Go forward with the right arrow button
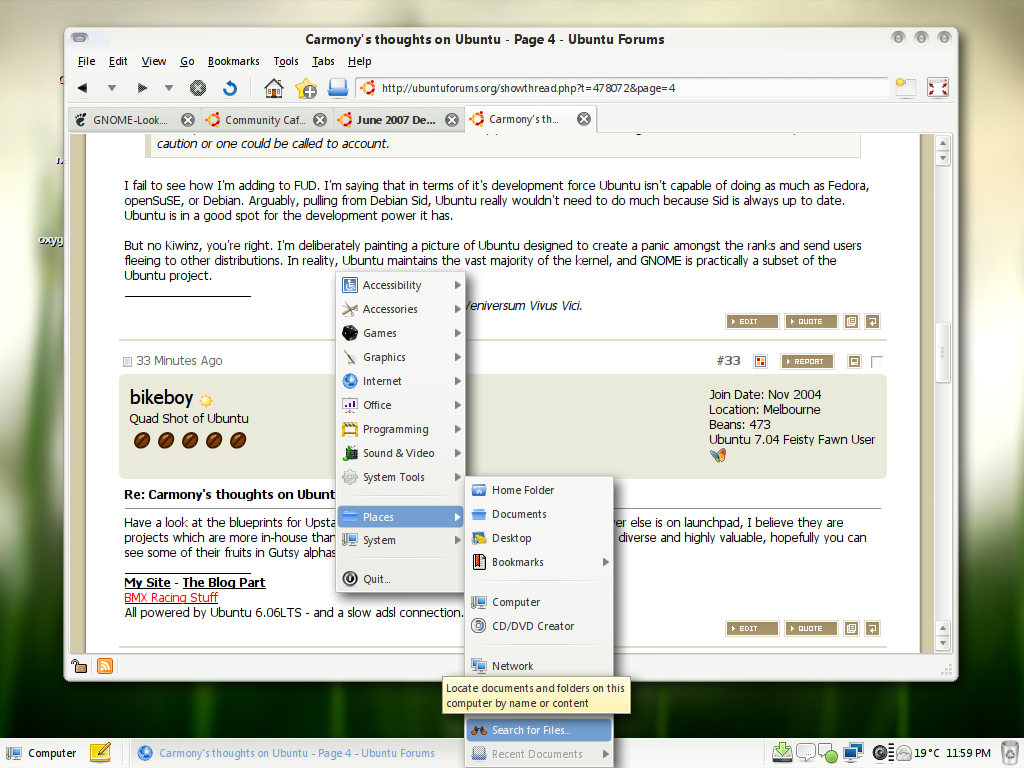This screenshot has width=1024, height=768. coord(142,88)
